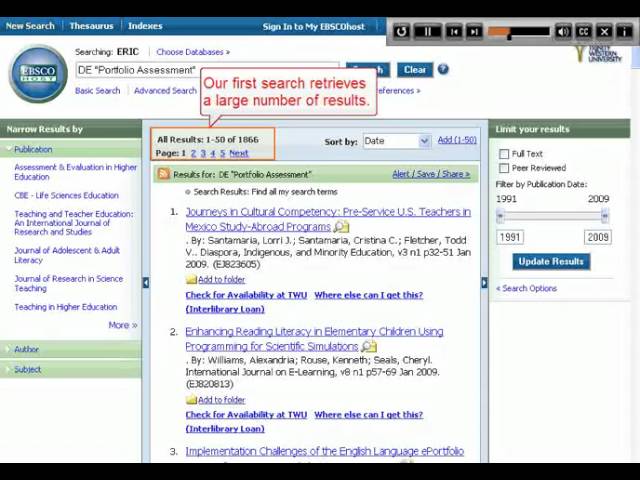Go to Next results page
The width and height of the screenshot is (640, 480).
tap(239, 153)
